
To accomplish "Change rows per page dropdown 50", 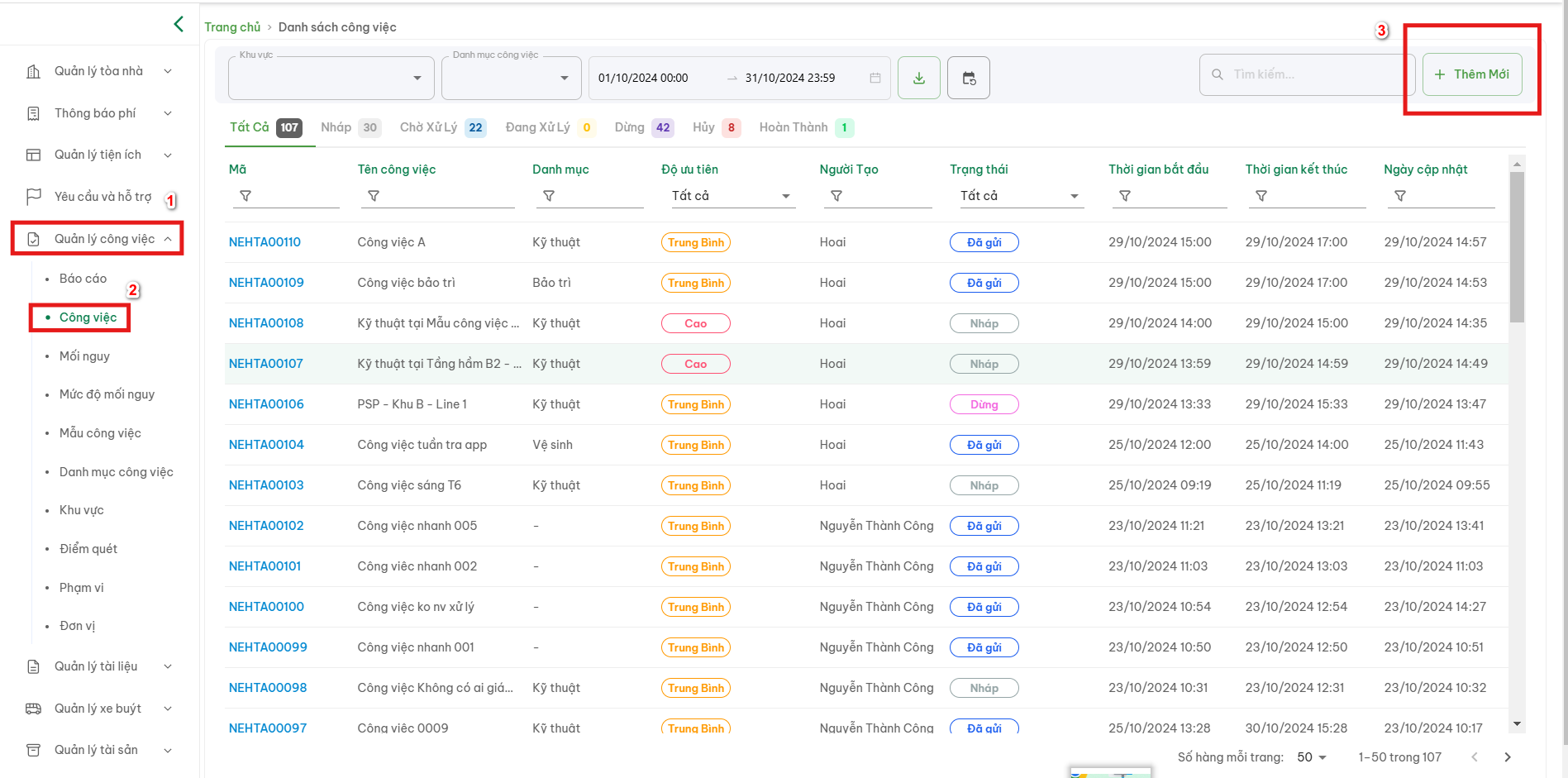I will pyautogui.click(x=1312, y=757).
